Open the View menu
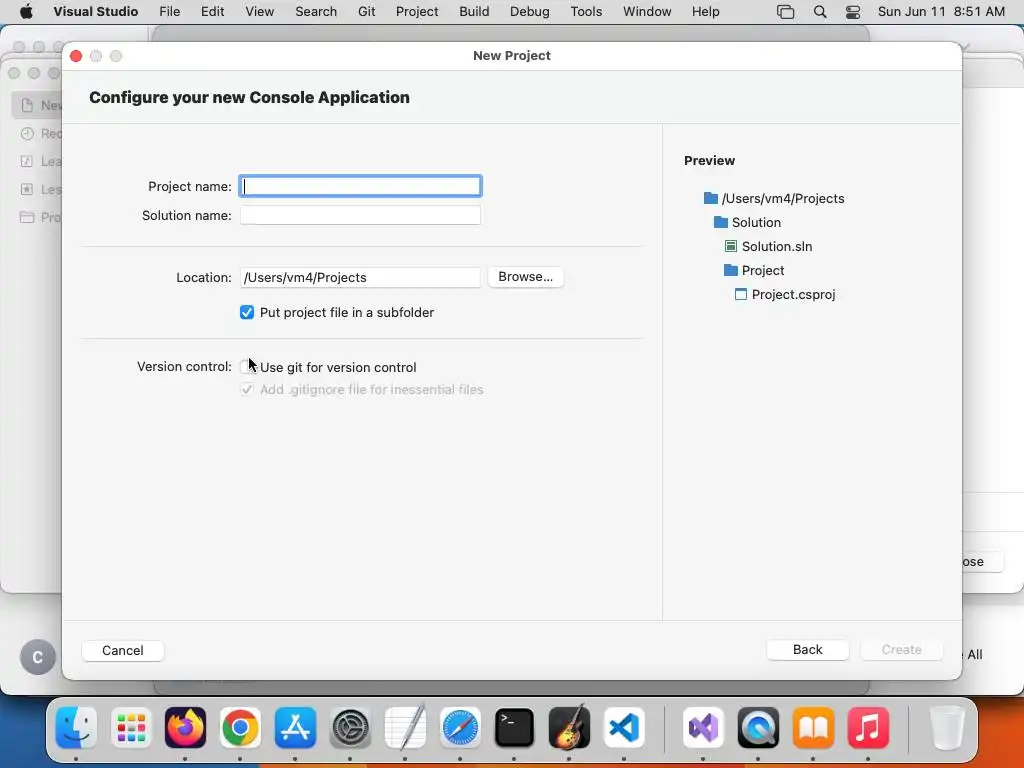1024x768 pixels. tap(259, 12)
